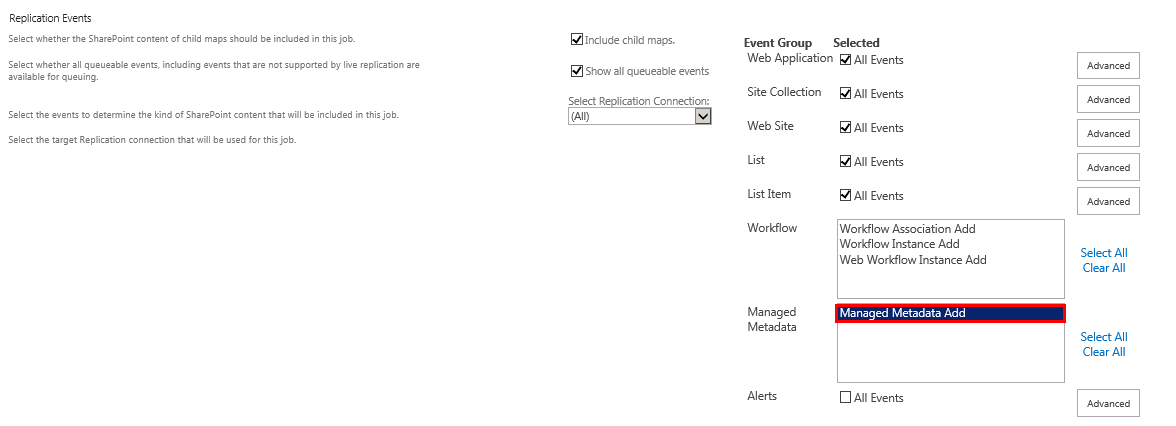This screenshot has height=426, width=1176.
Task: Toggle All Events checkbox for List
Action: coord(846,162)
